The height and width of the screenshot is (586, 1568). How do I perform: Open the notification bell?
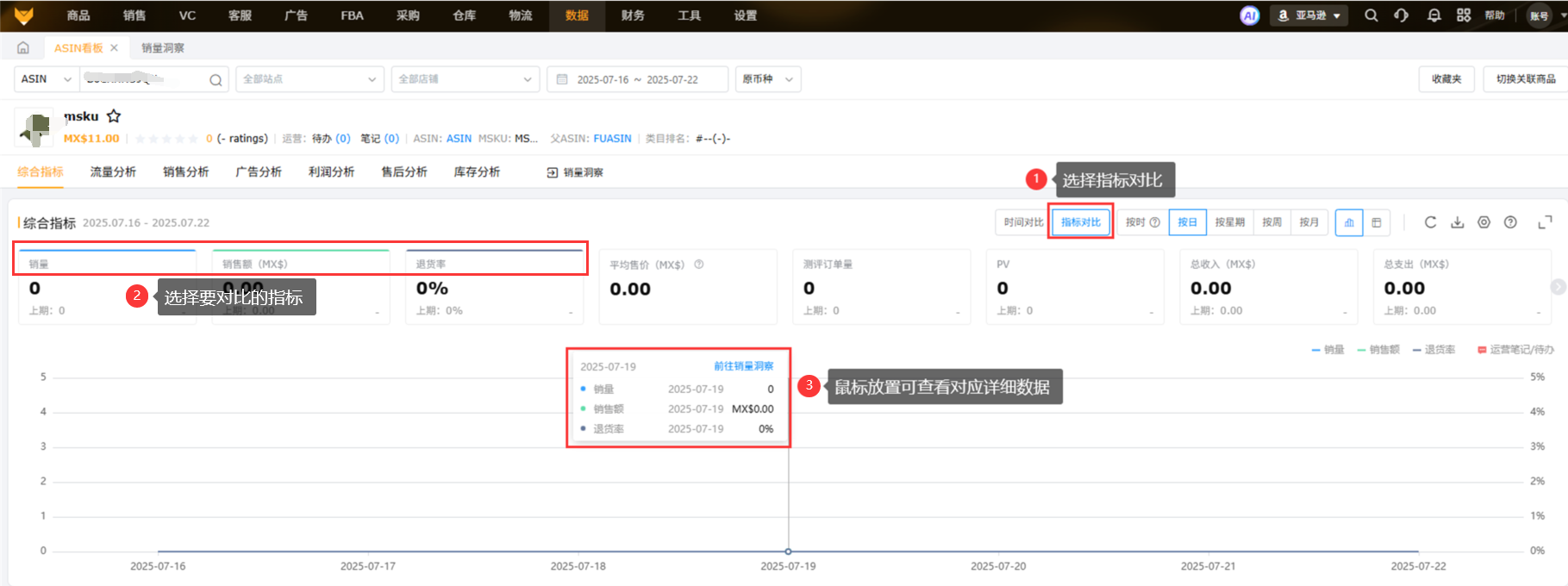coord(1434,16)
